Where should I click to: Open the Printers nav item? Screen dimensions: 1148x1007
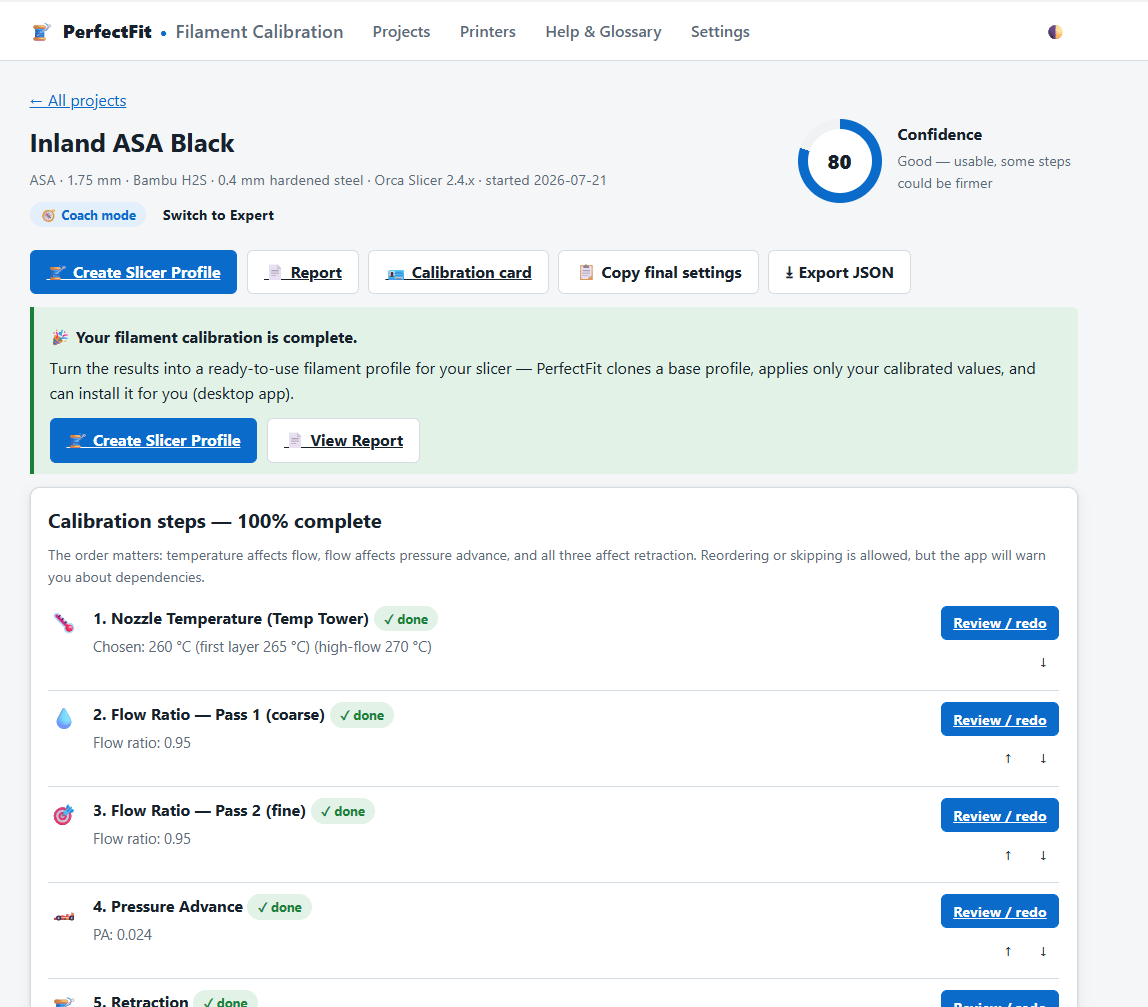point(488,32)
